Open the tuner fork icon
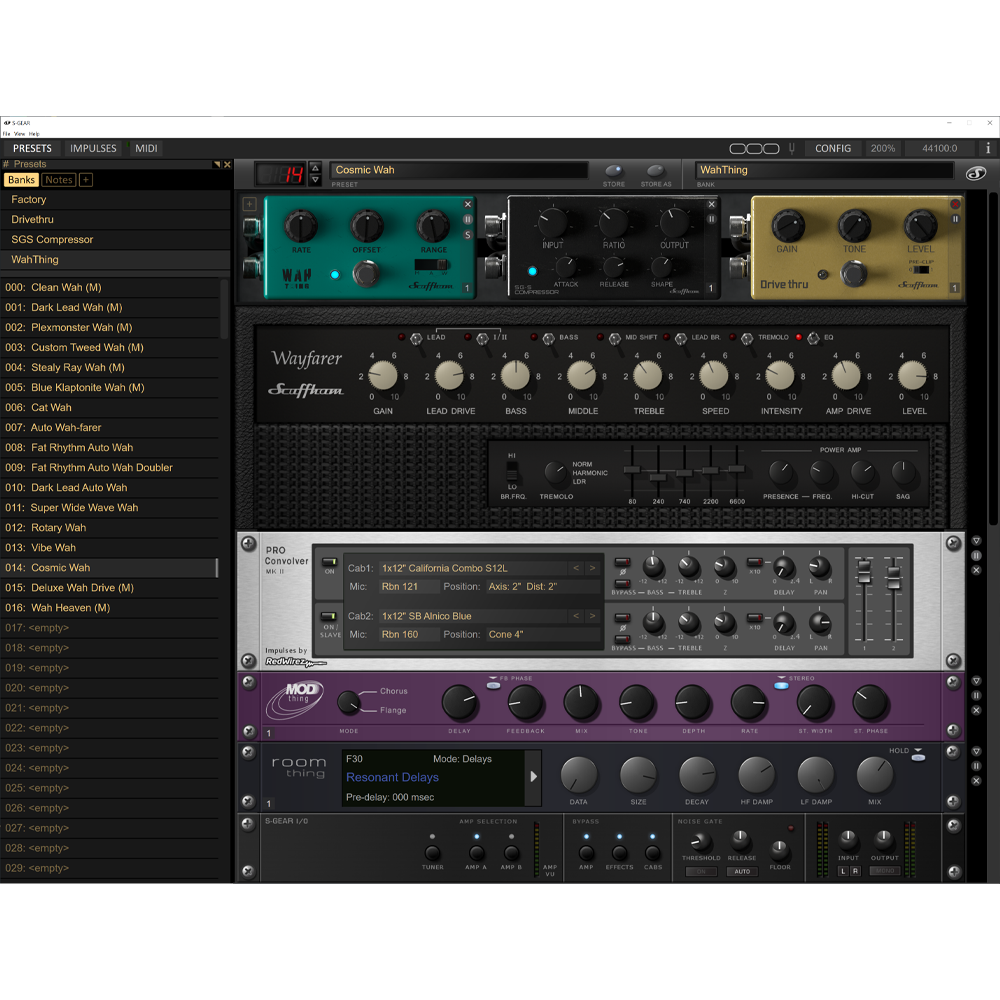 pos(791,148)
